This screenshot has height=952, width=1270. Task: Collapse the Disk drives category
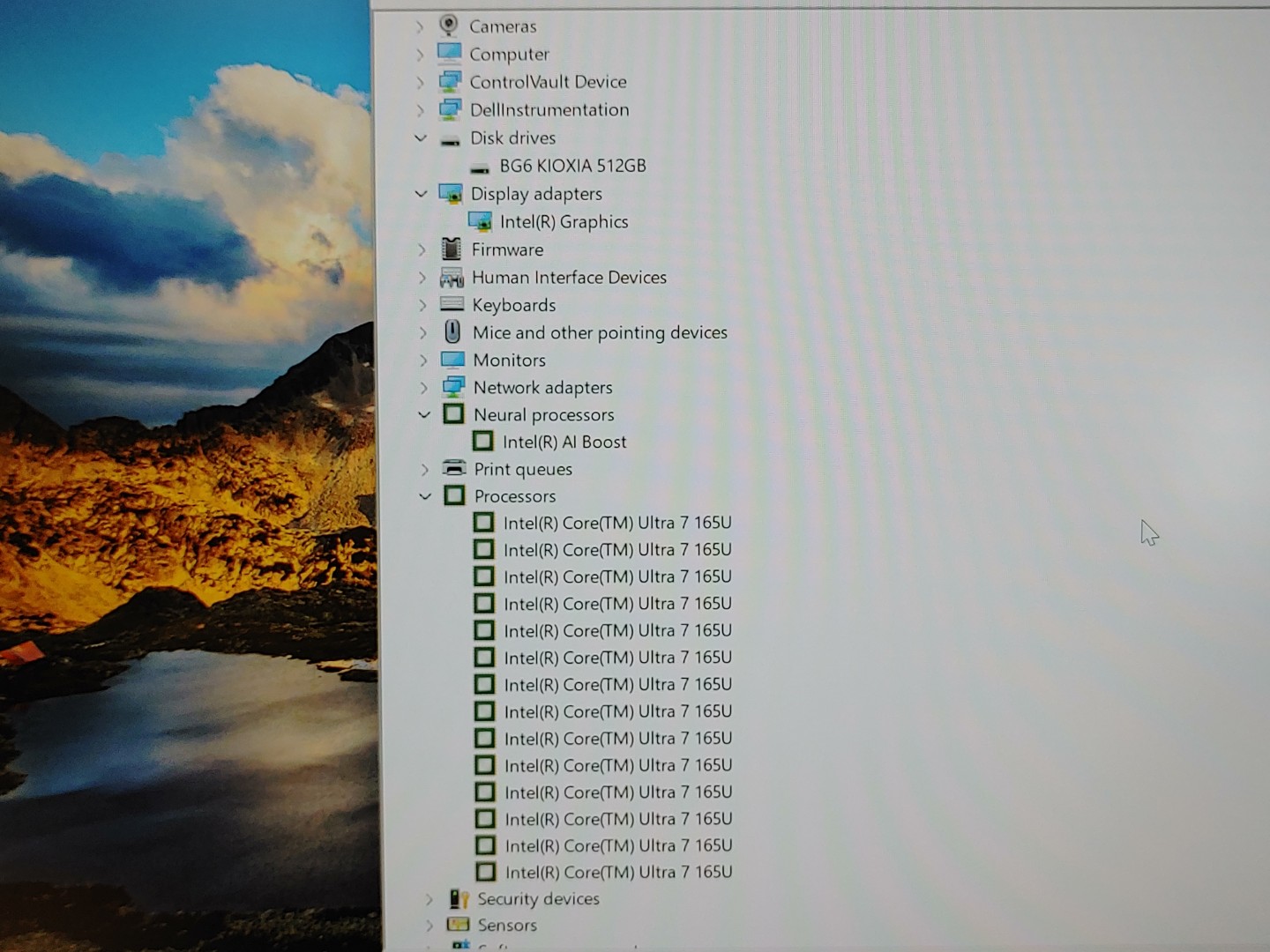tap(421, 138)
